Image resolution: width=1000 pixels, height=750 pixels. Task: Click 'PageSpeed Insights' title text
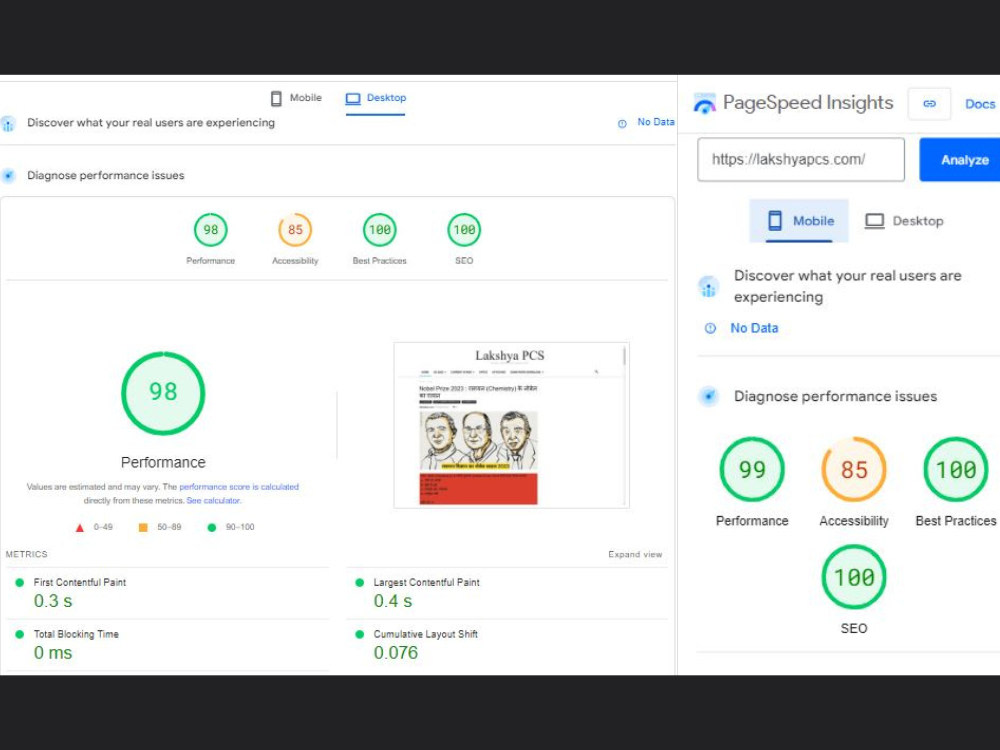(807, 103)
